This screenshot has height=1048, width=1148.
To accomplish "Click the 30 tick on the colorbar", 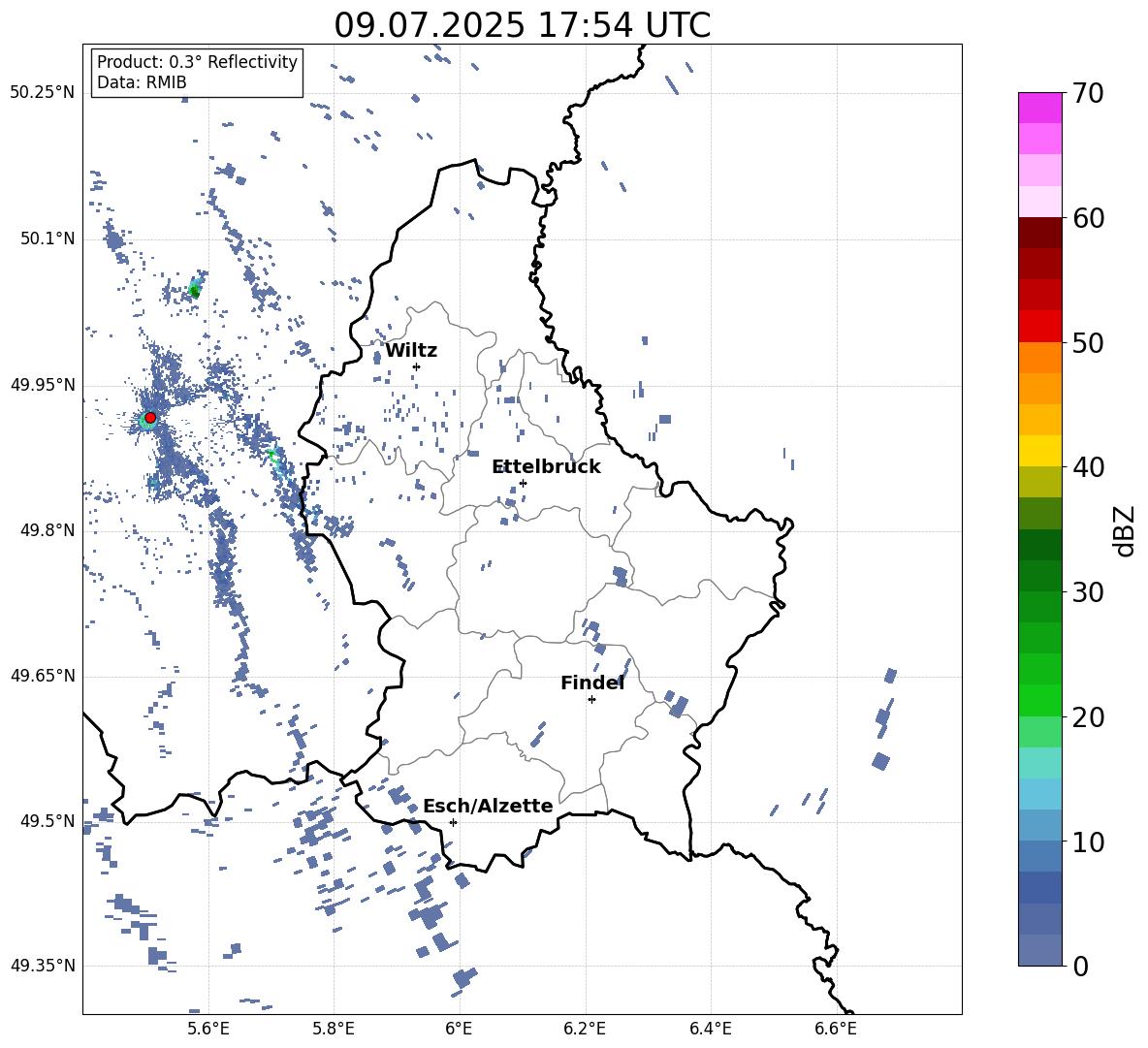I will (1087, 591).
